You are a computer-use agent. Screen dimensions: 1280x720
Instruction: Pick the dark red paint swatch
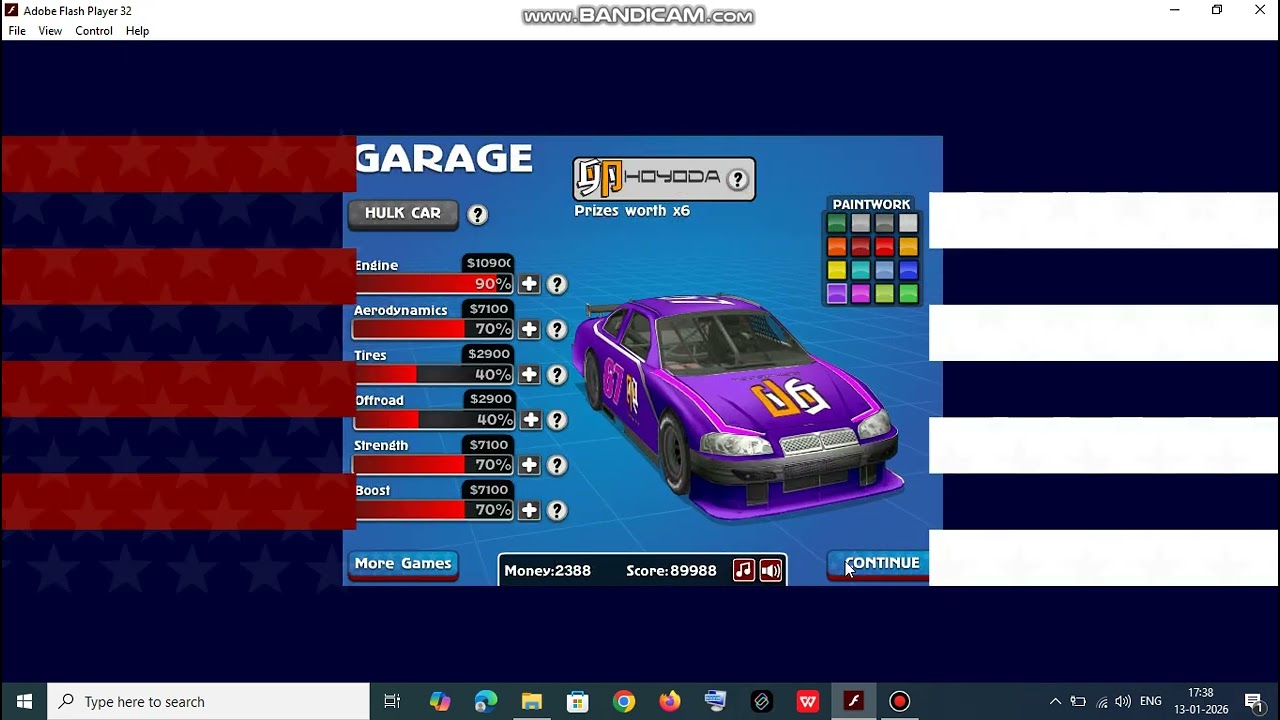click(861, 246)
